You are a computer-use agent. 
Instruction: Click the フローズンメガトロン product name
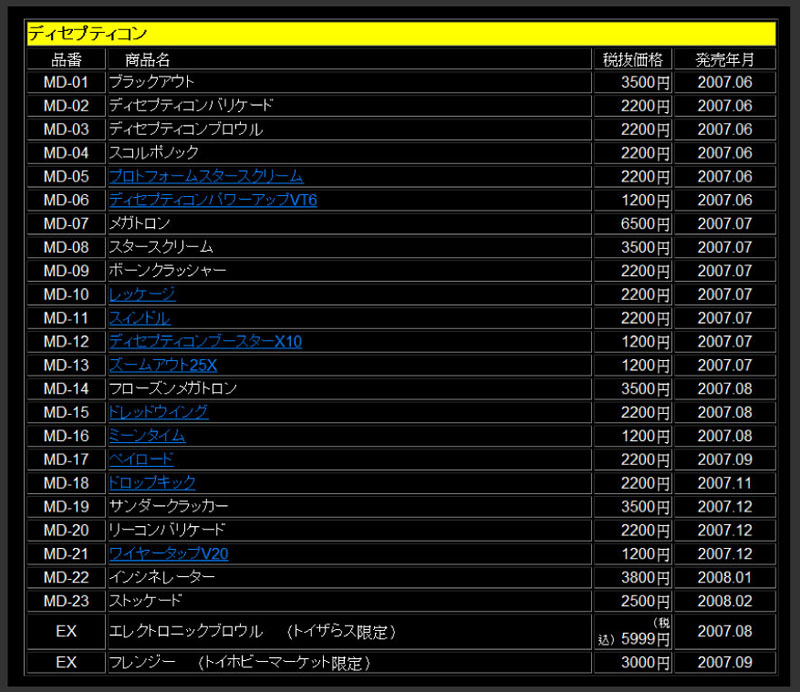(173, 389)
